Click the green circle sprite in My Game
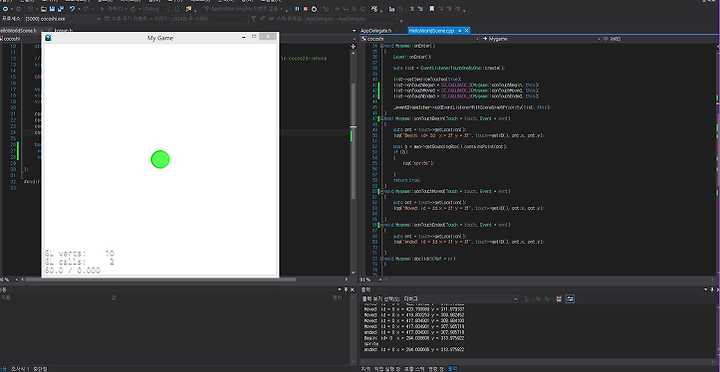The width and height of the screenshot is (720, 372). 160,159
